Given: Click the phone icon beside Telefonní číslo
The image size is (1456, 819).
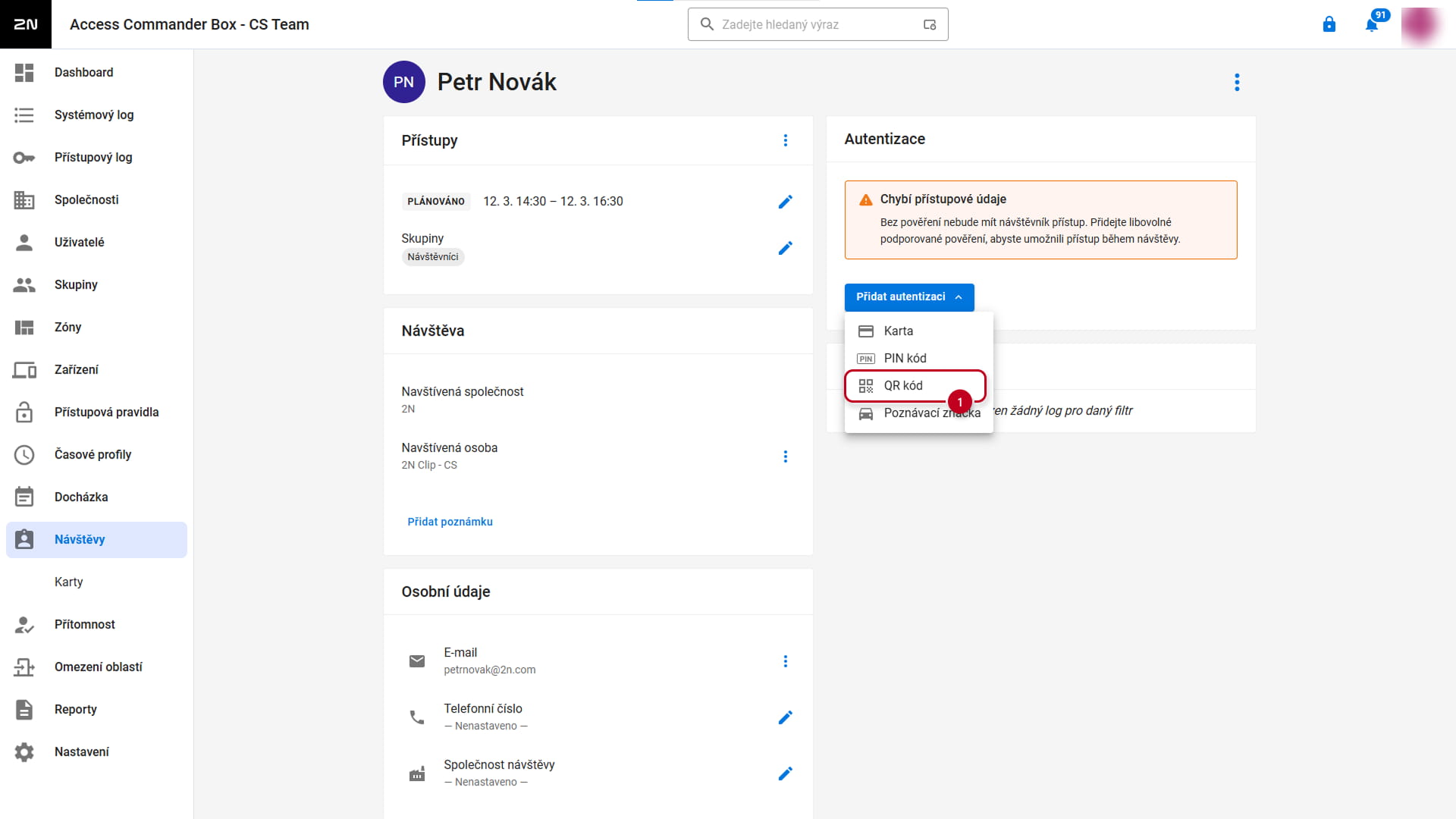Looking at the screenshot, I should click(417, 717).
